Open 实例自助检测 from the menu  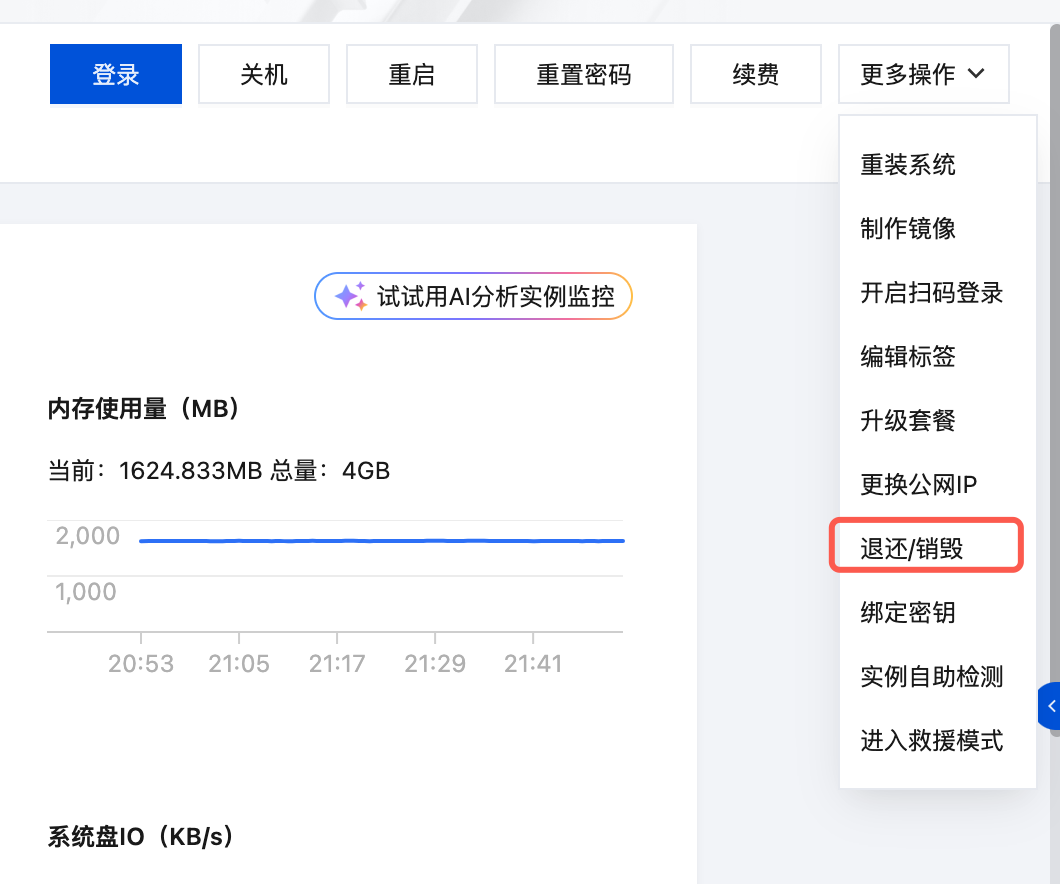point(931,677)
